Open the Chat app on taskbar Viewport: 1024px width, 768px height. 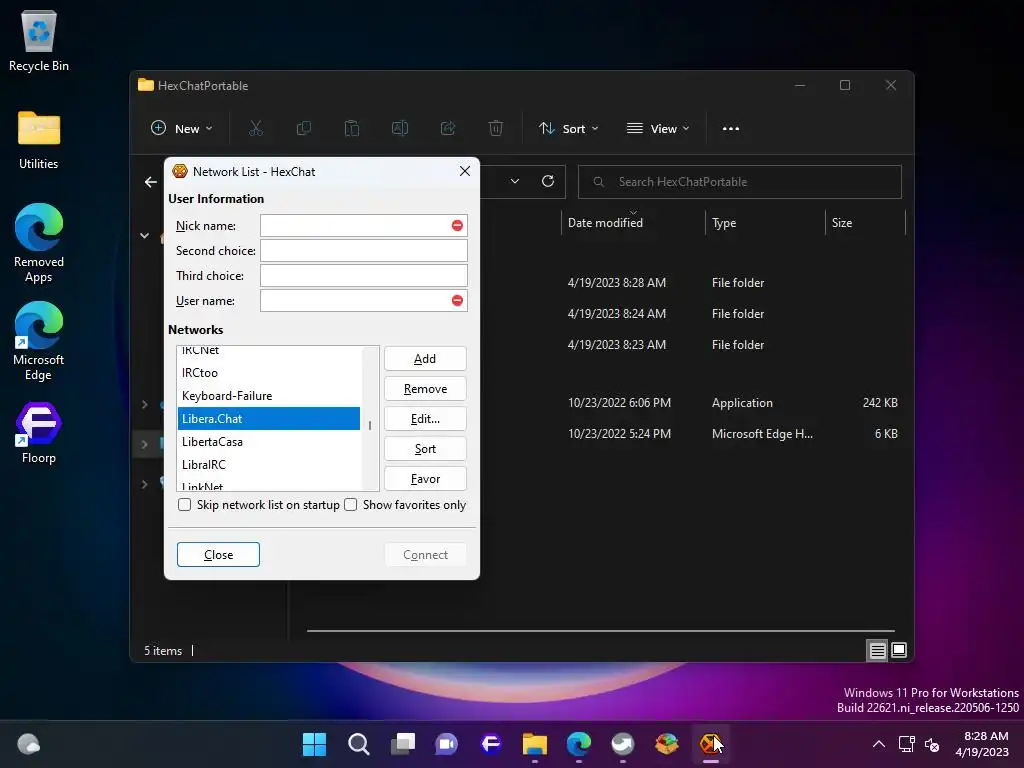[447, 744]
